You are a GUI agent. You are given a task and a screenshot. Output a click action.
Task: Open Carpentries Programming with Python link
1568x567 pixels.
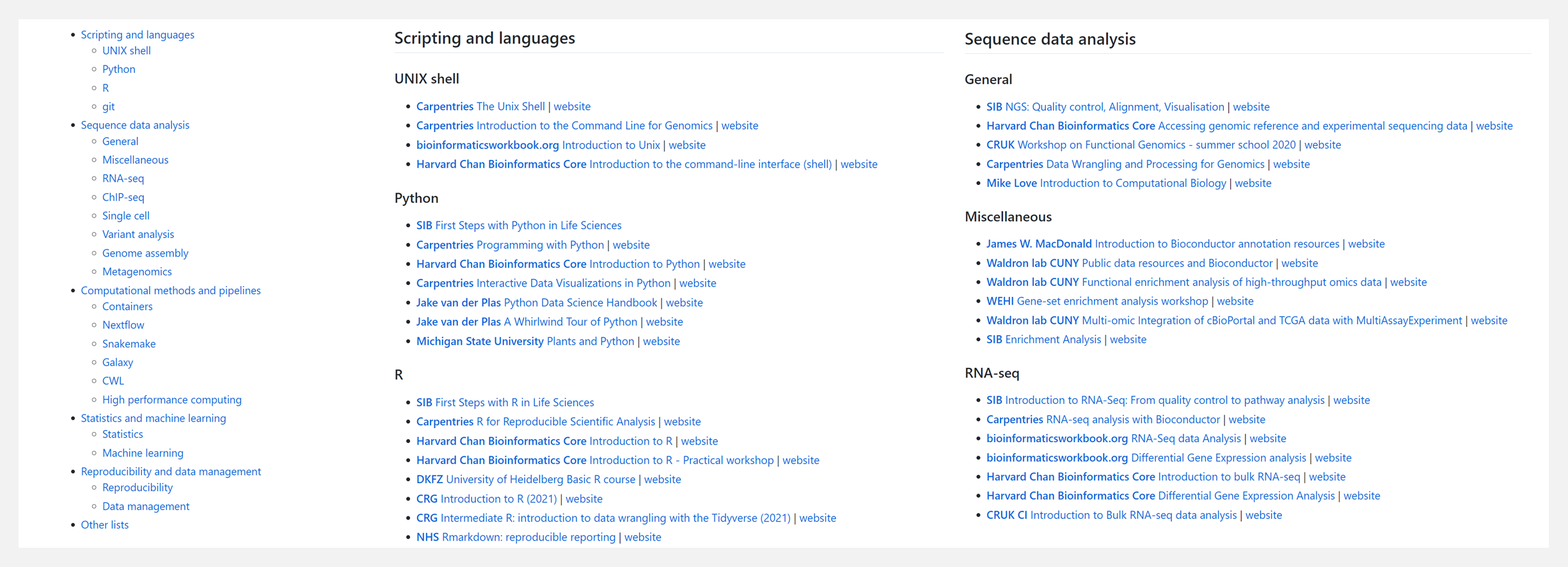(510, 244)
